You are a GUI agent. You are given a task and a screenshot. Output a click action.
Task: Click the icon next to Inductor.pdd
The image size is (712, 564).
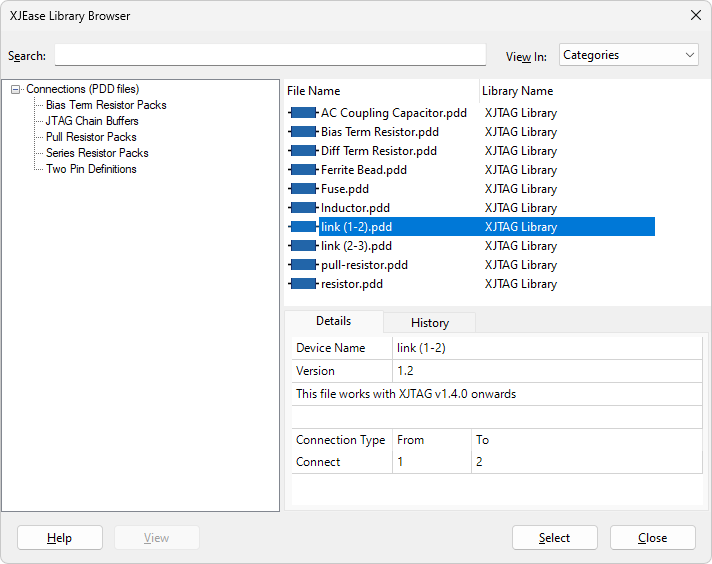[x=303, y=208]
